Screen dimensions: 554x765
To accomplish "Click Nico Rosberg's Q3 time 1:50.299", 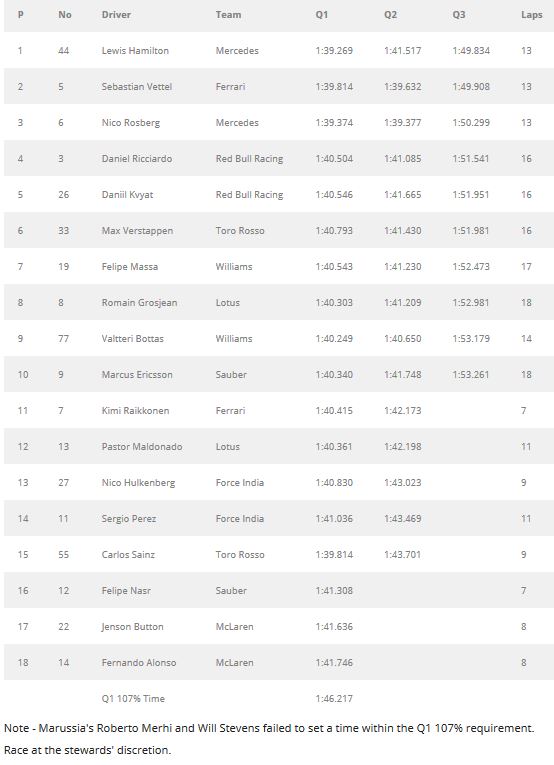I will [x=471, y=123].
